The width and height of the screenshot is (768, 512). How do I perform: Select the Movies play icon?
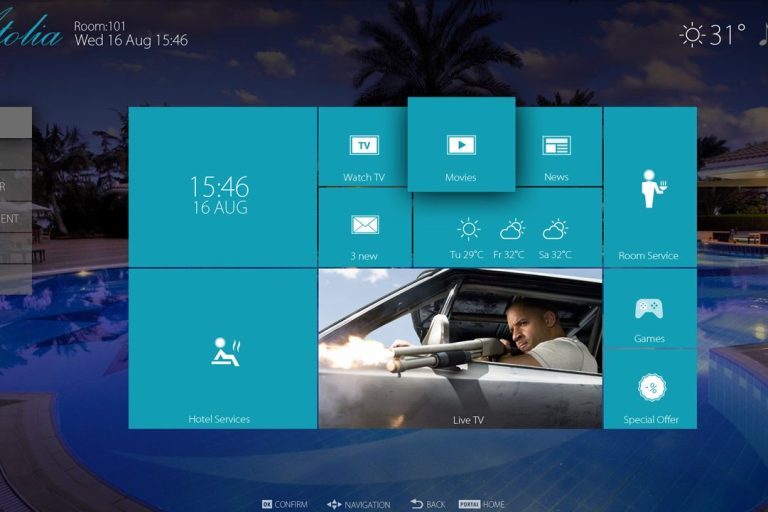[461, 145]
